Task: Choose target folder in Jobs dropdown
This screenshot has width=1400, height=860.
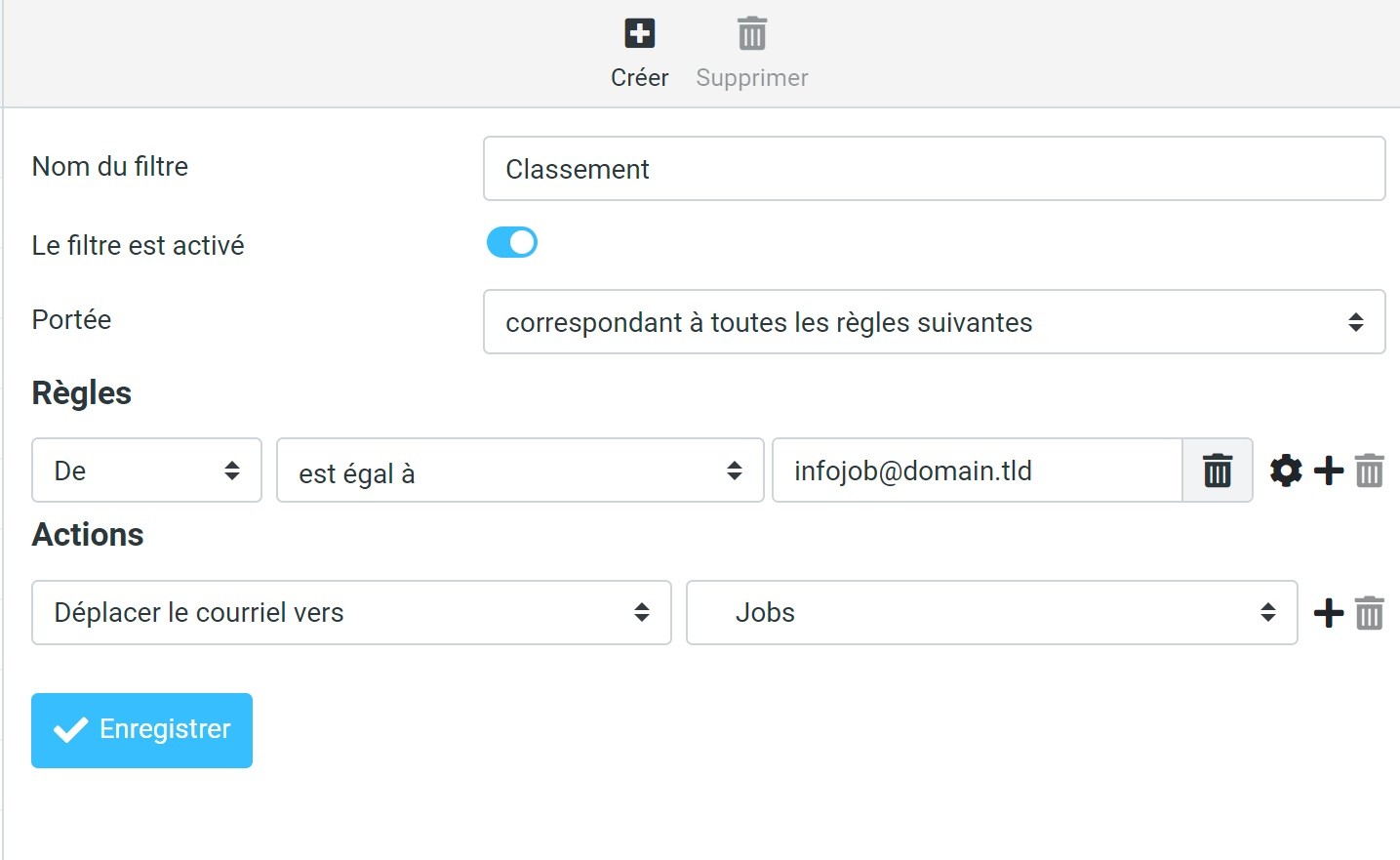Action: click(991, 613)
